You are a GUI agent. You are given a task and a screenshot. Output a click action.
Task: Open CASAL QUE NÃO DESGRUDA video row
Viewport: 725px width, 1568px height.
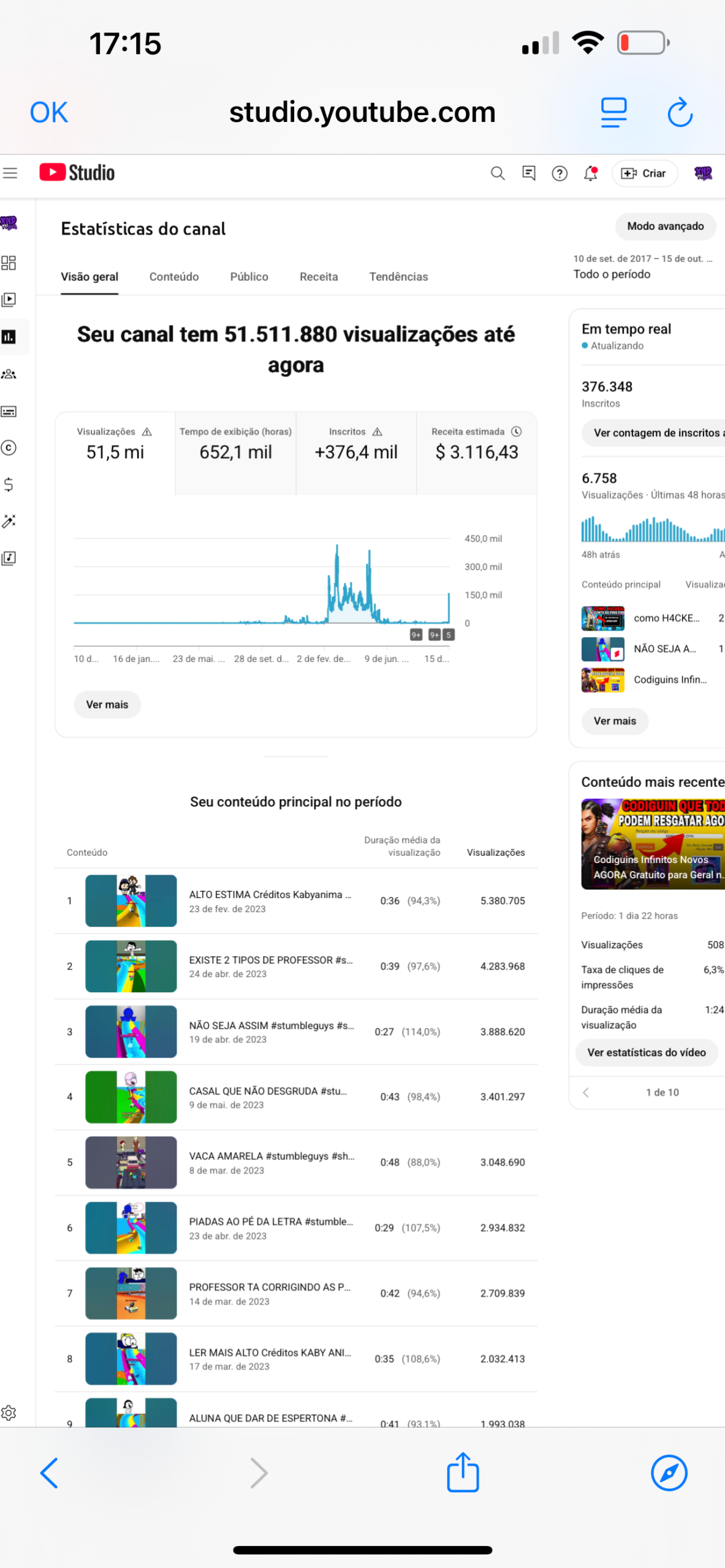click(x=296, y=1098)
